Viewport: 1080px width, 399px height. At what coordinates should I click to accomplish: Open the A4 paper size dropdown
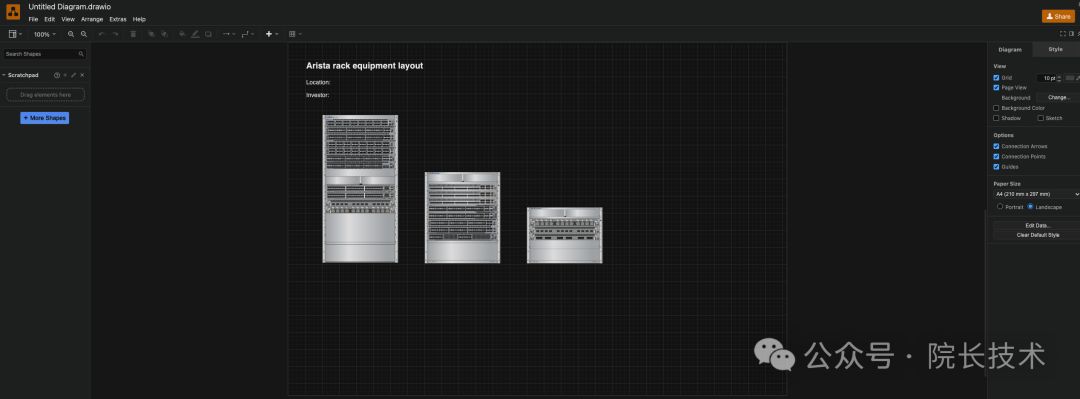click(1036, 194)
